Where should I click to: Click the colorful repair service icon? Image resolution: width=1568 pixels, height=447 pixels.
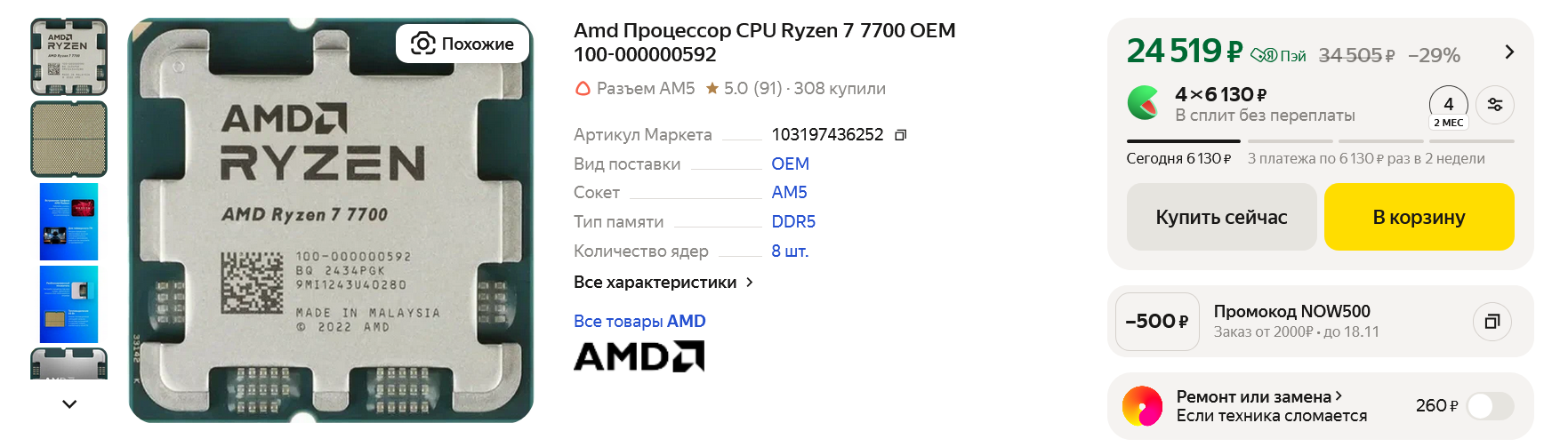click(x=1142, y=406)
